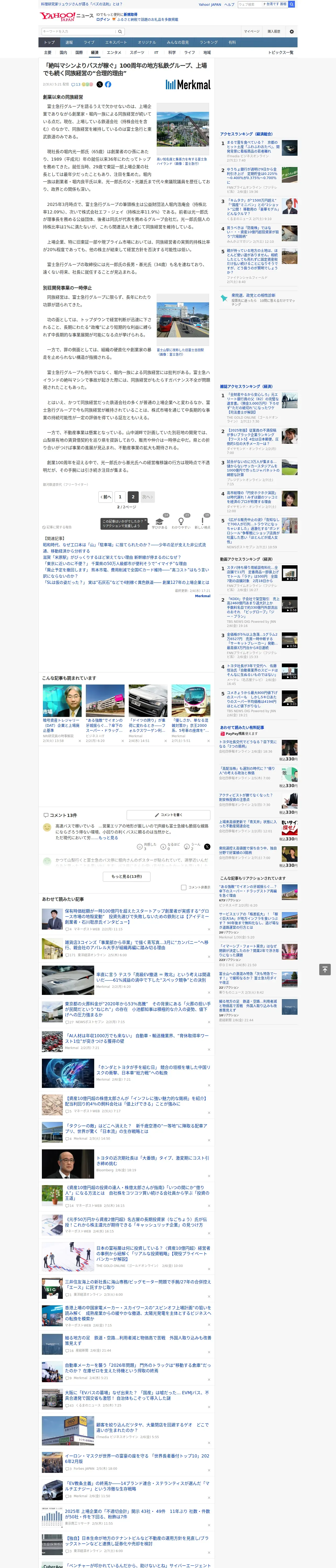Click the 共感した smiley reaction on comment
Viewport: 336px width, 1568px height.
pos(140,847)
